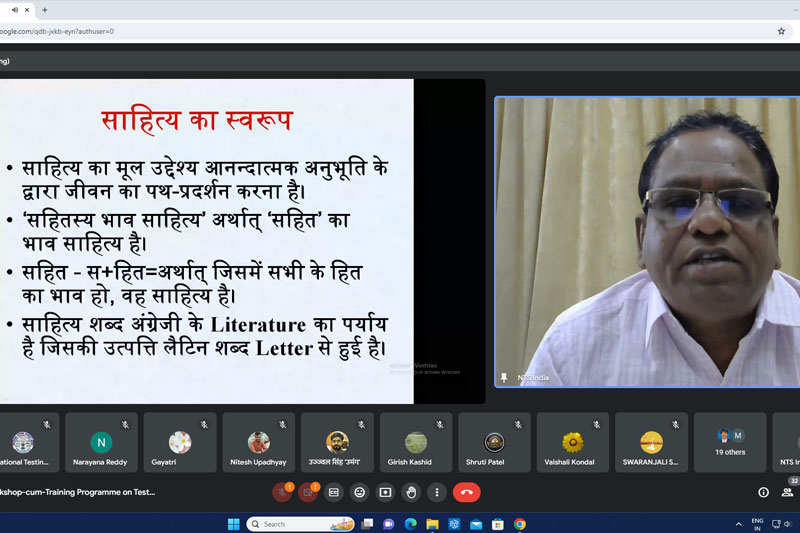Bookmark this page with star icon
The image size is (800, 533).
(781, 31)
